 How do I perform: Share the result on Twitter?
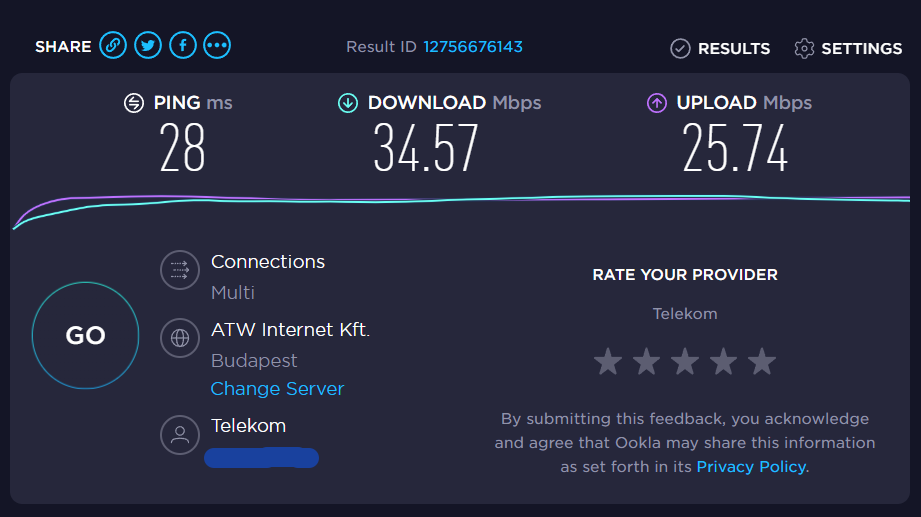(x=148, y=46)
